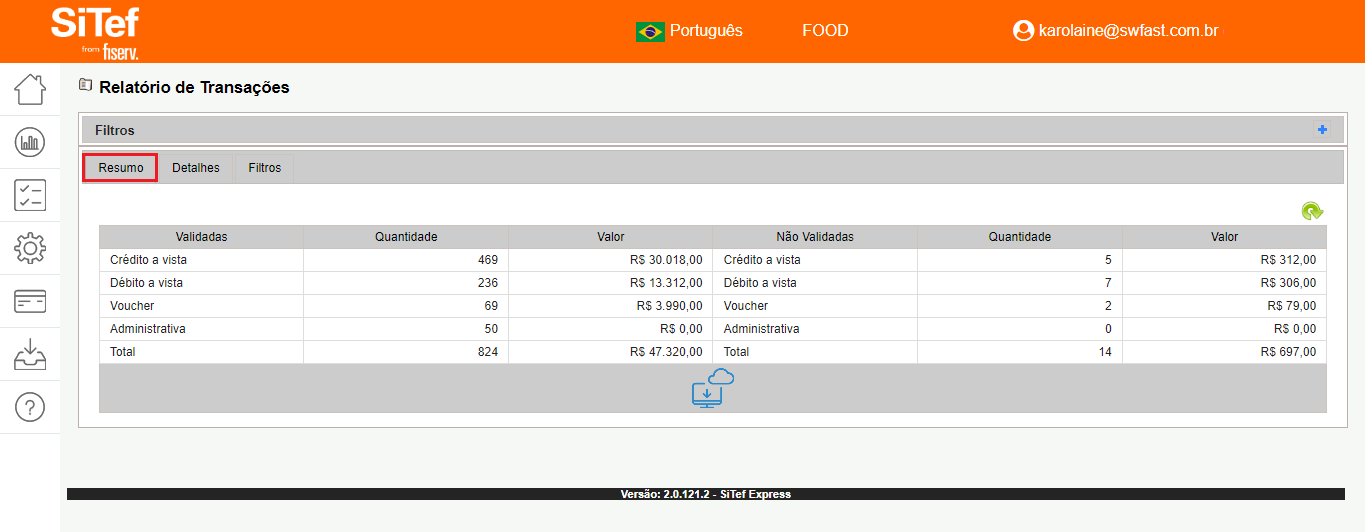Click the value R$ 312,00
The image size is (1365, 532).
[1288, 260]
